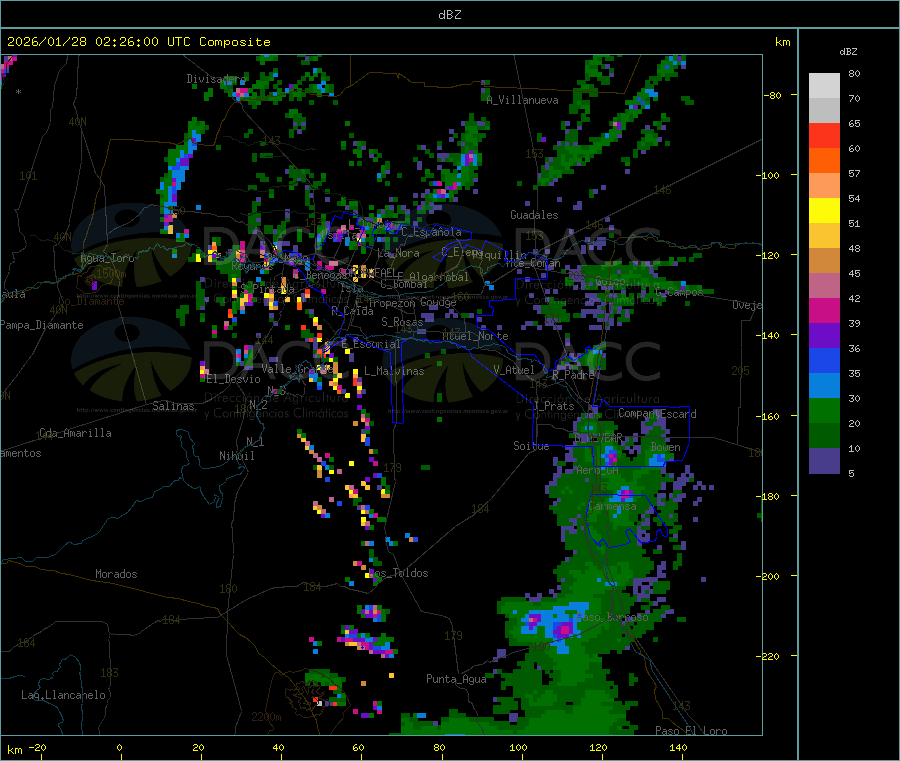This screenshot has width=900, height=761.
Task: Click the Aero_GH label
Action: [597, 470]
